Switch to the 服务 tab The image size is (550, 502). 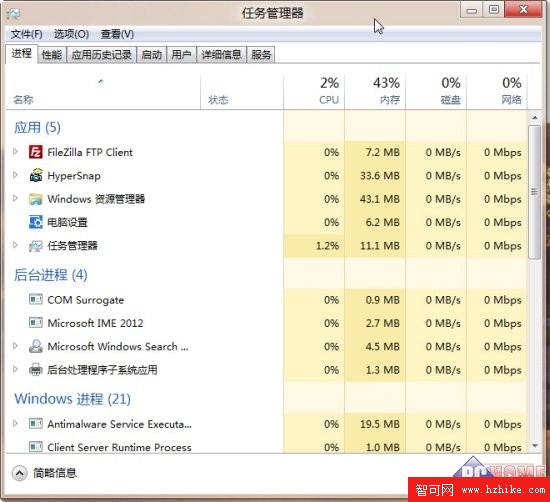[x=261, y=55]
